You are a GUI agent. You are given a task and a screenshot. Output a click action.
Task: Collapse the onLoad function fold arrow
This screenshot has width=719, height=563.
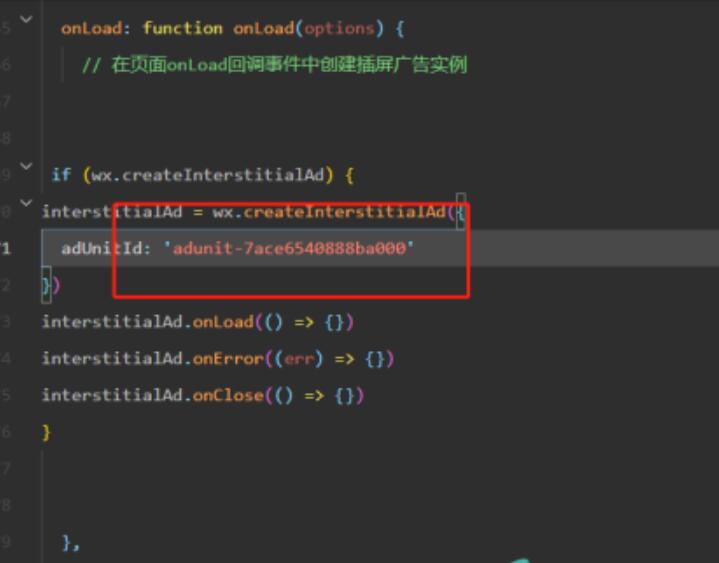click(26, 19)
